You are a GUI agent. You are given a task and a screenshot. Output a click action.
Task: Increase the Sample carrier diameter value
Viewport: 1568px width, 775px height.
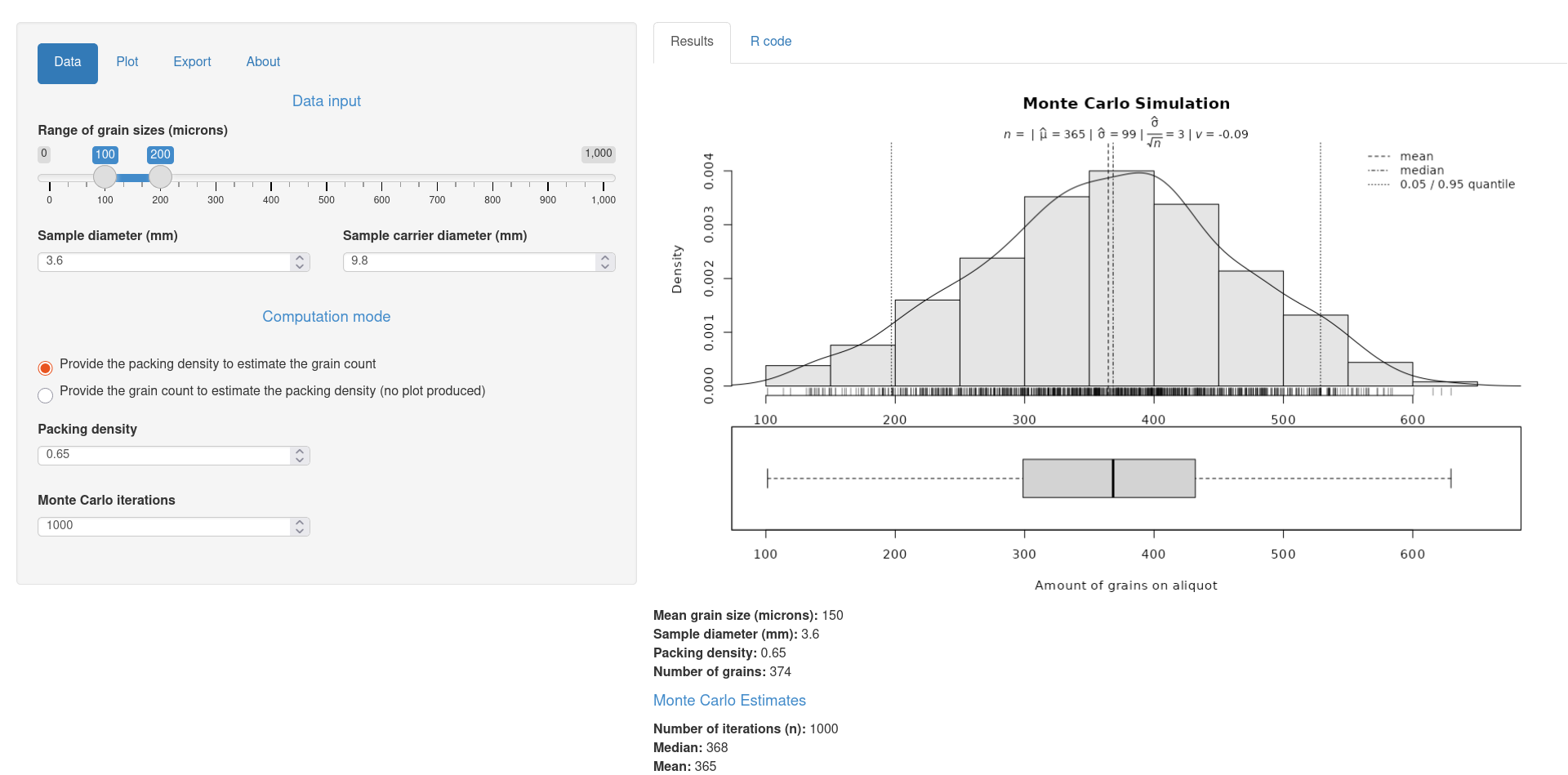pos(605,257)
